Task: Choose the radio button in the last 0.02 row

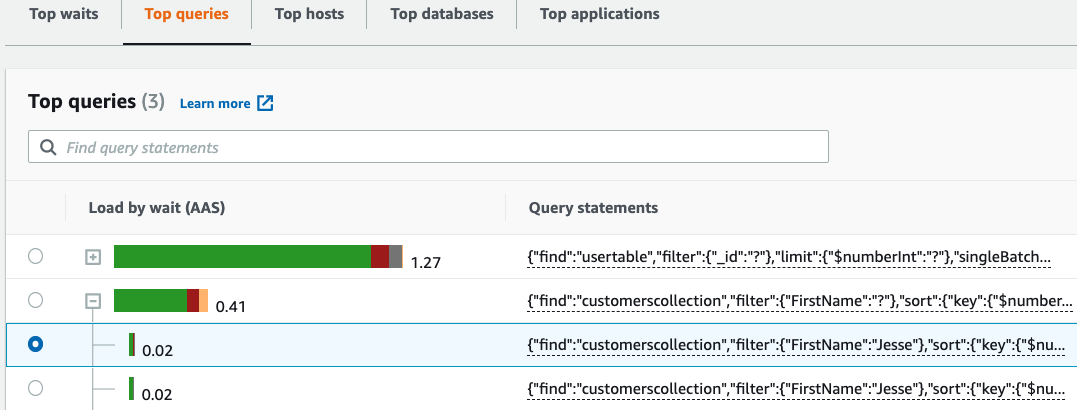Action: 36,388
